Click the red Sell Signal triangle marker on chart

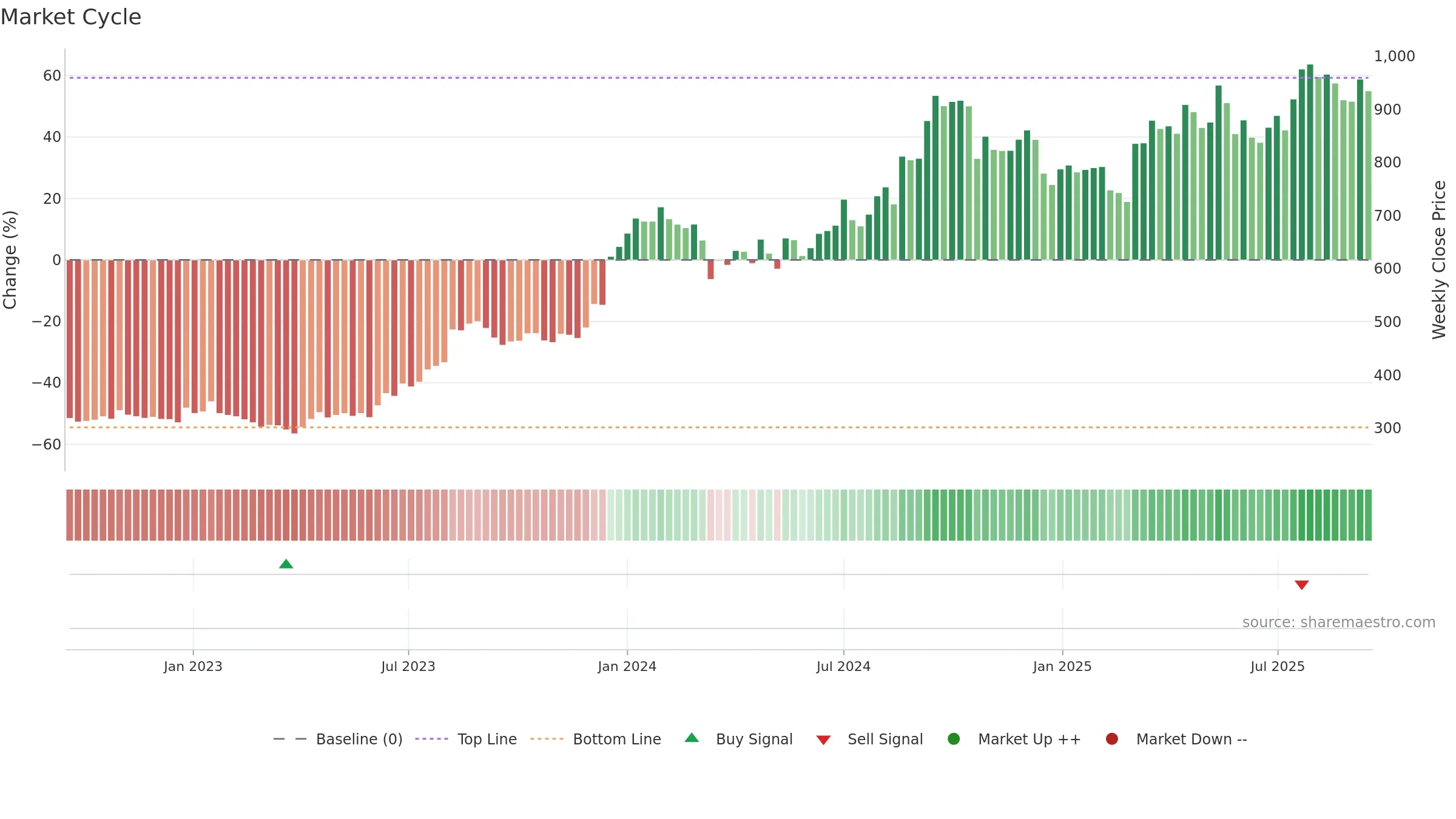[x=1301, y=585]
